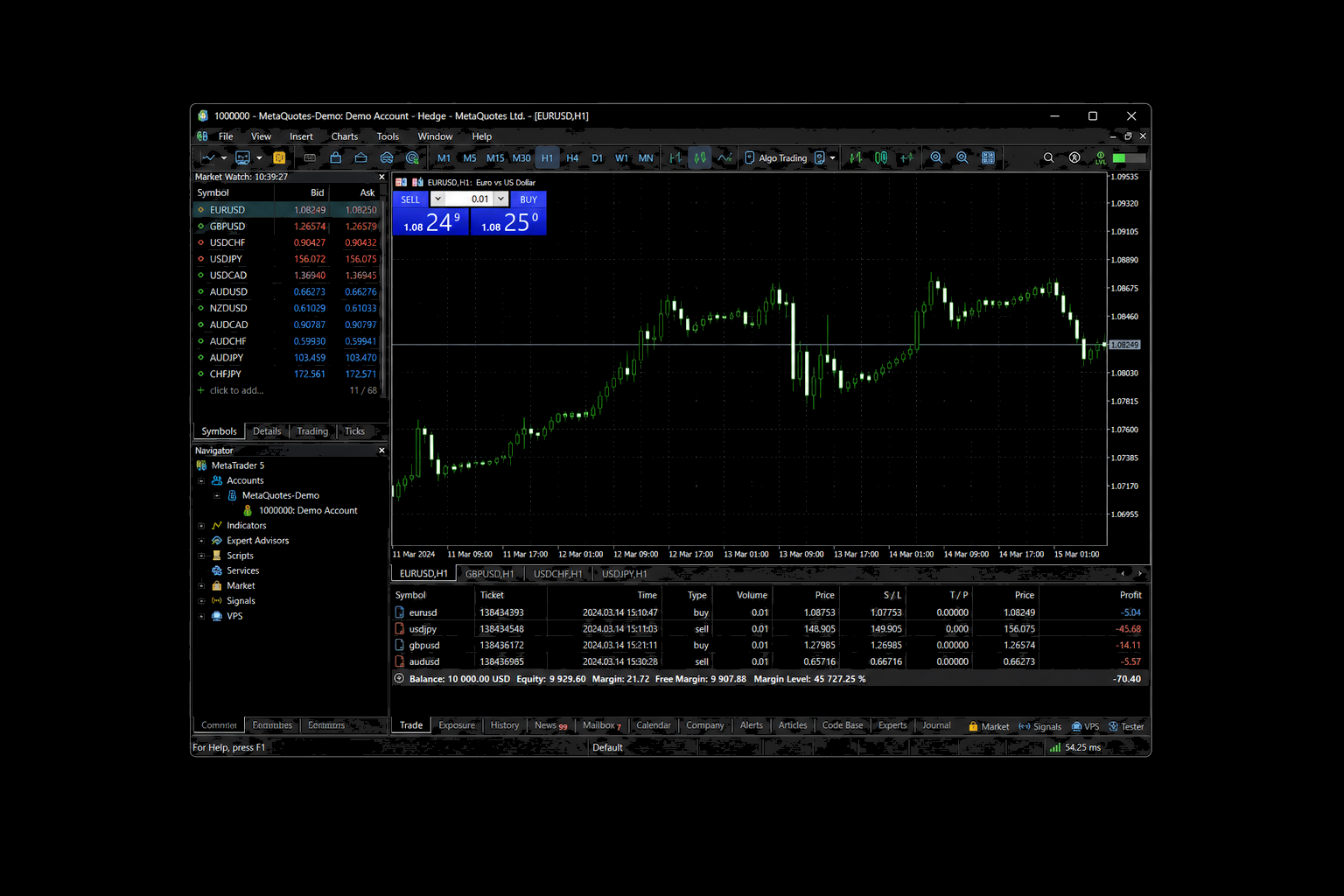Open the search magnifier icon in toolbar
Image resolution: width=1344 pixels, height=896 pixels.
click(1048, 157)
